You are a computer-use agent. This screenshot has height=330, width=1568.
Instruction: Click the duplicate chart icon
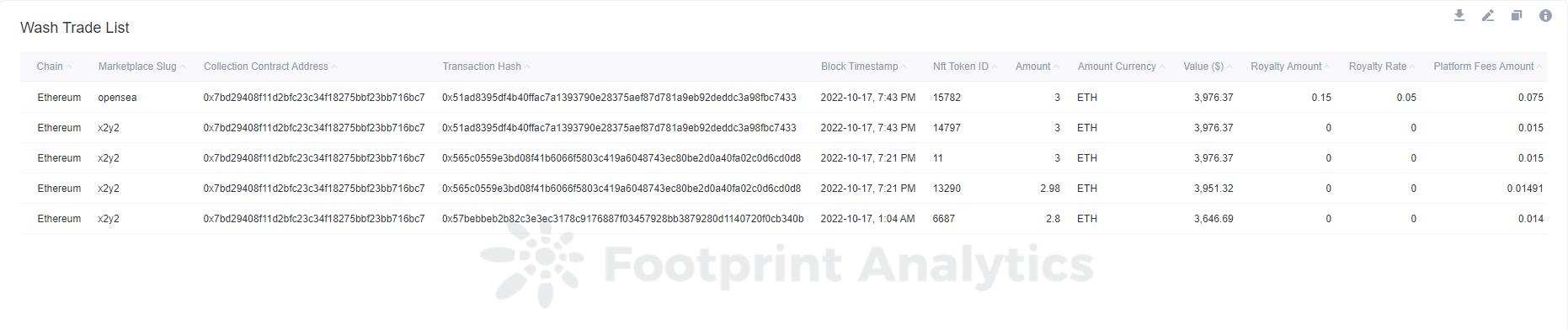(x=1517, y=15)
